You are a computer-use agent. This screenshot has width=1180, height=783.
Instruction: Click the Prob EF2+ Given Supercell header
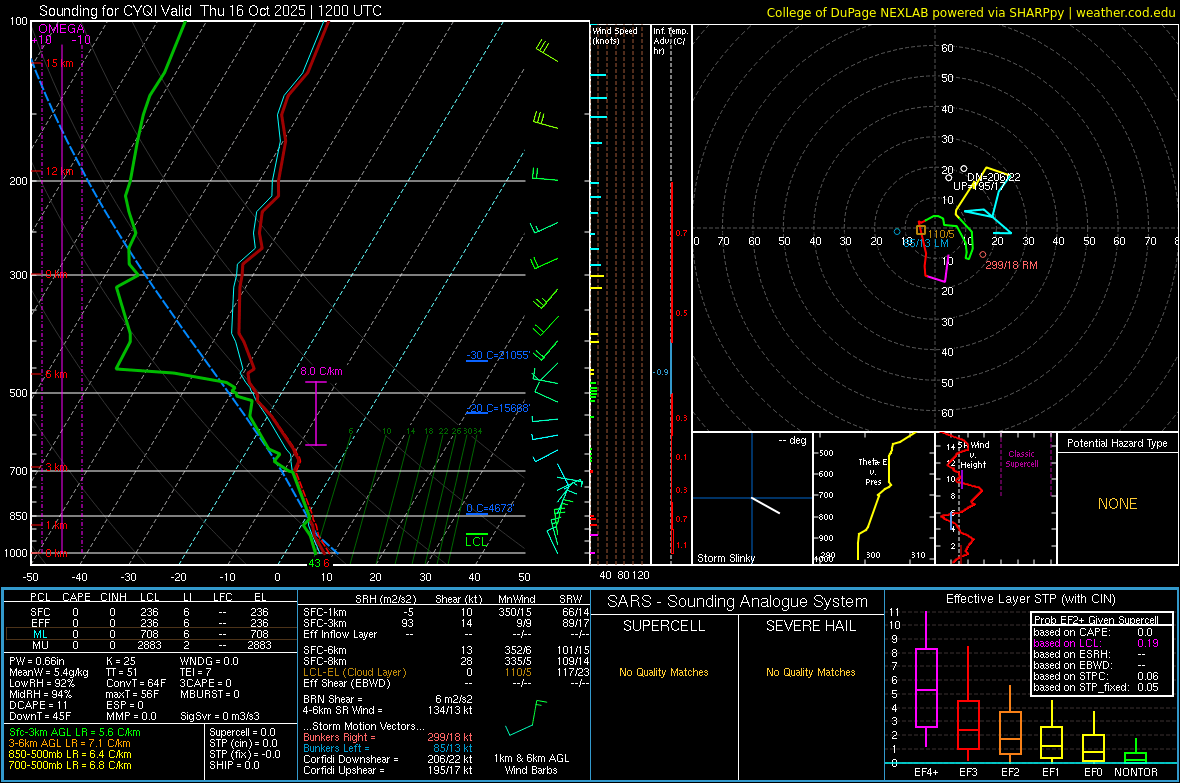(1096, 620)
